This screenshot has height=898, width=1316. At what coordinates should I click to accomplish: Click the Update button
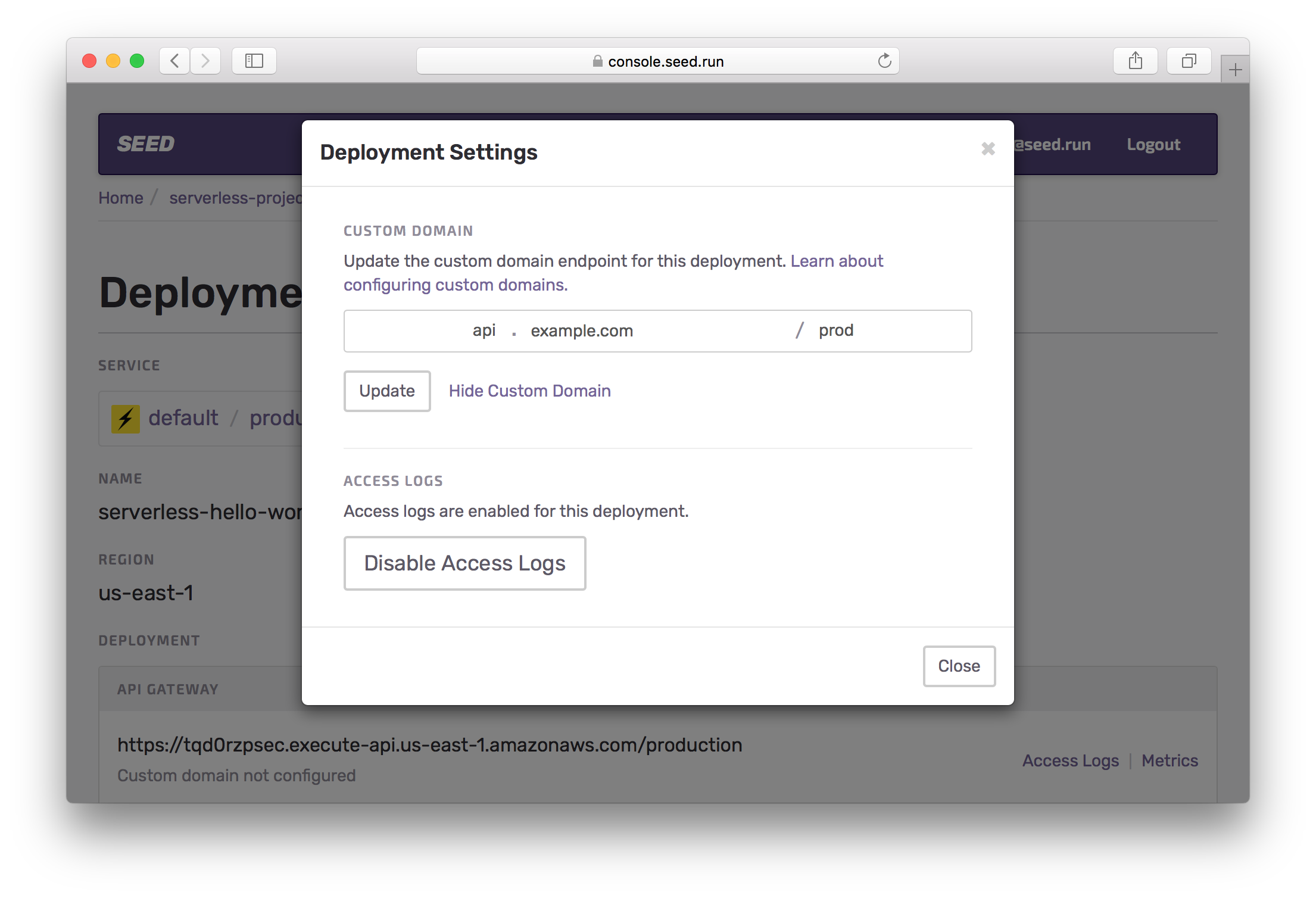(x=387, y=391)
